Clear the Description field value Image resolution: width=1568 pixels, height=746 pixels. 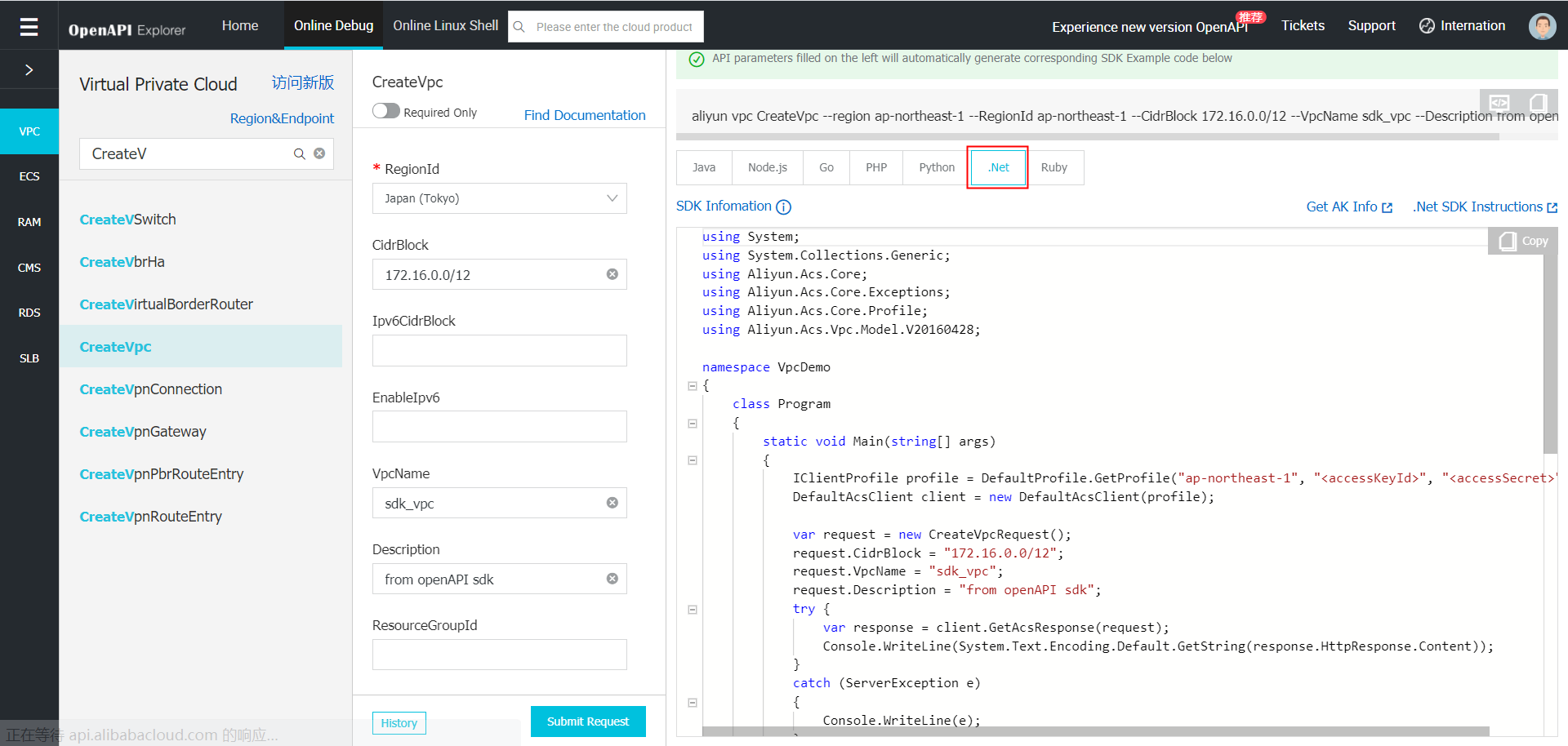[x=612, y=579]
